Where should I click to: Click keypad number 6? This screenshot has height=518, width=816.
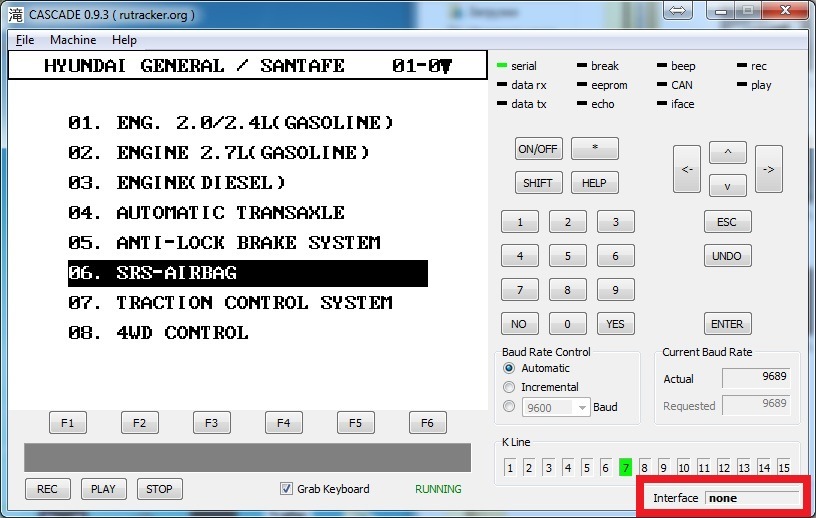[x=615, y=256]
